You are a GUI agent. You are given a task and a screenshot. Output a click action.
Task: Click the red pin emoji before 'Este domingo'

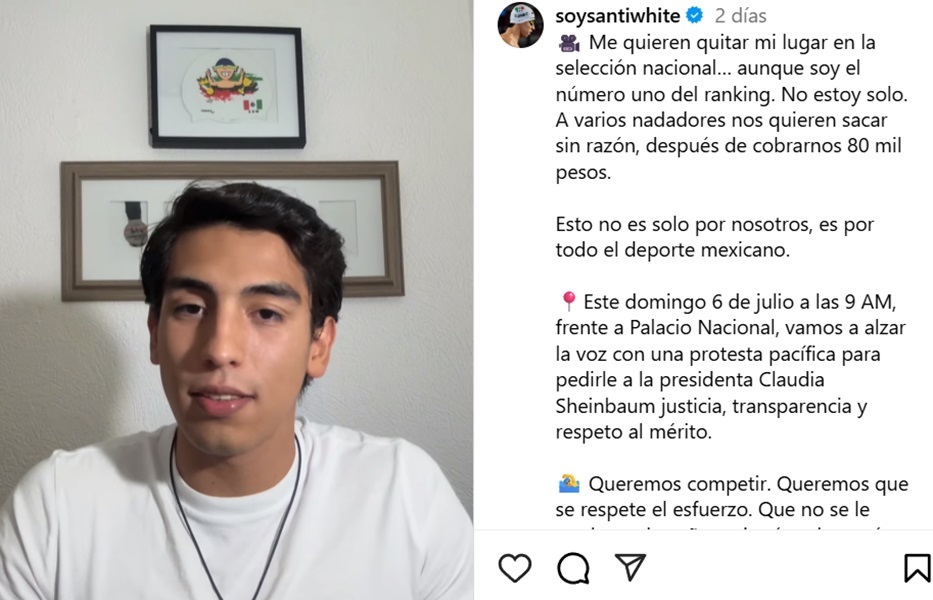pos(568,301)
